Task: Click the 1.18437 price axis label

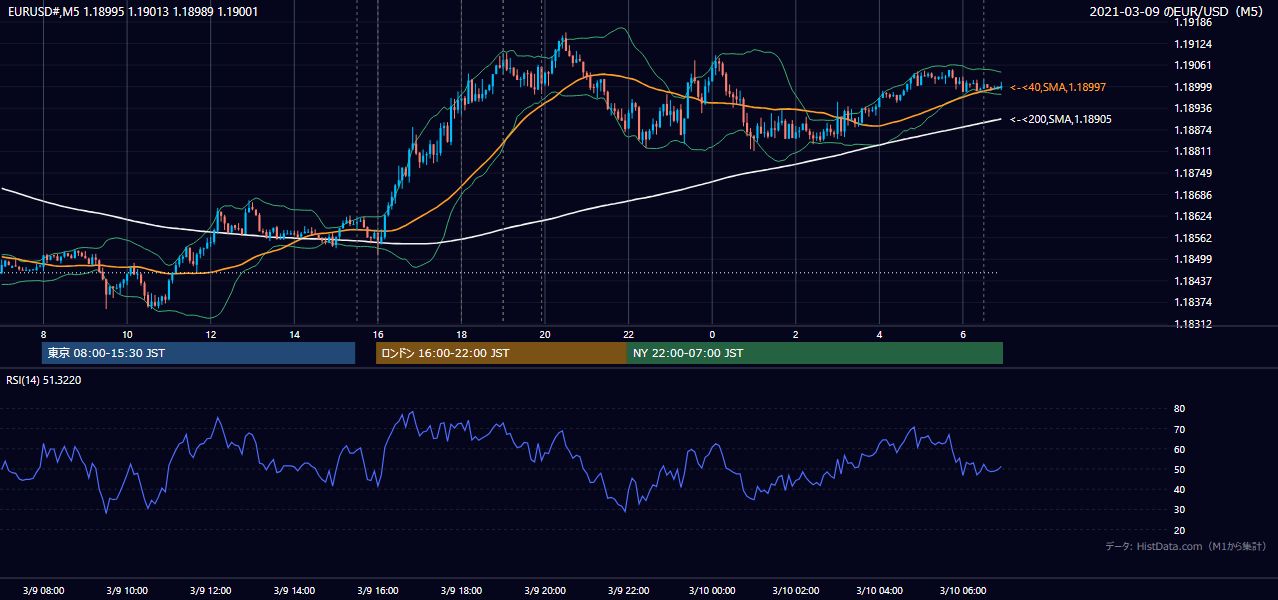Action: 1193,281
